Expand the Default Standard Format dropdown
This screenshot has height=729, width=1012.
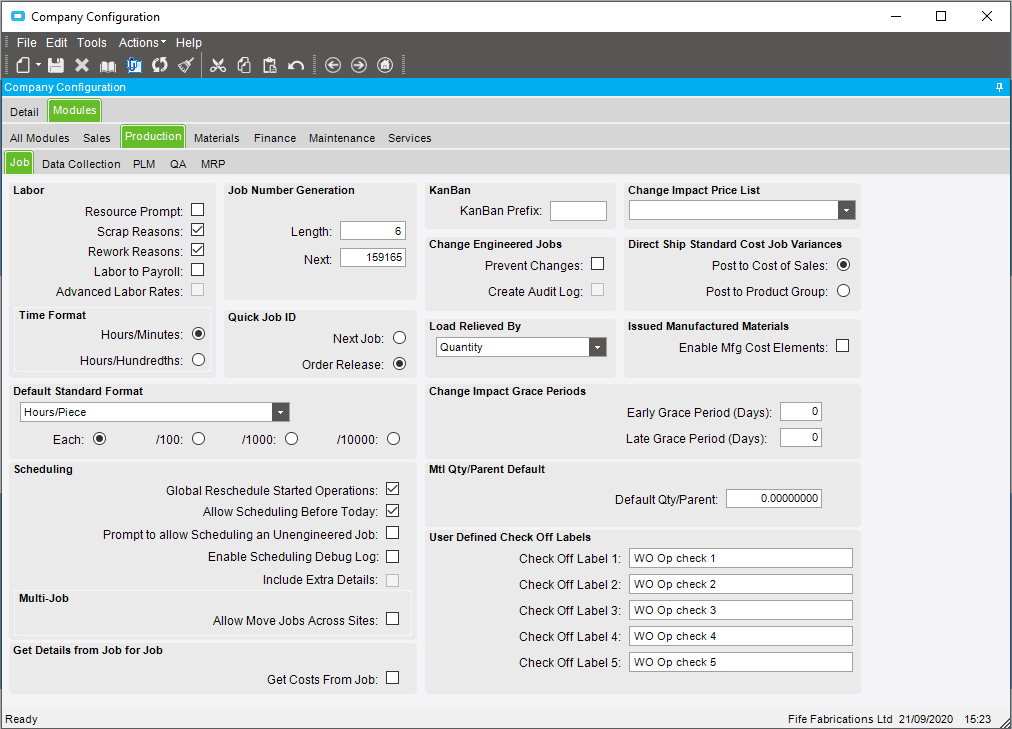coord(280,412)
